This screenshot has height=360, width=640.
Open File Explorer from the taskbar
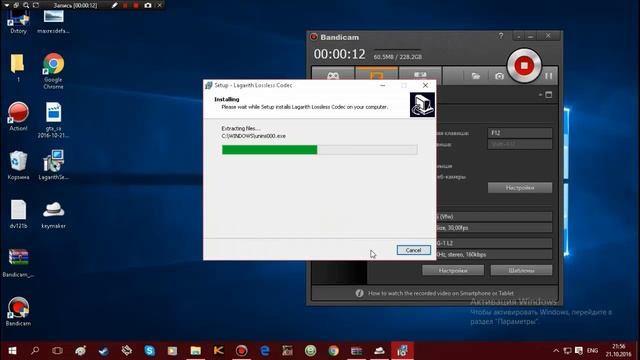[196, 351]
